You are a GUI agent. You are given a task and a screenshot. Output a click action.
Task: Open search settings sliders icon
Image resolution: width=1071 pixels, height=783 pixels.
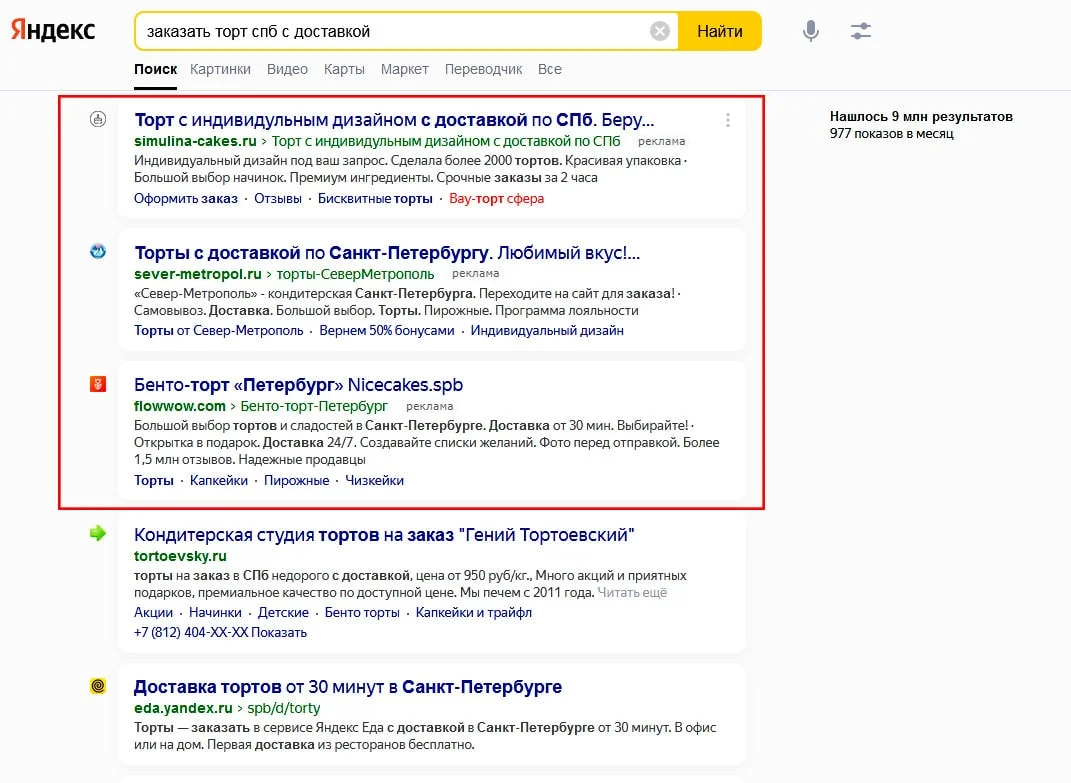[861, 31]
